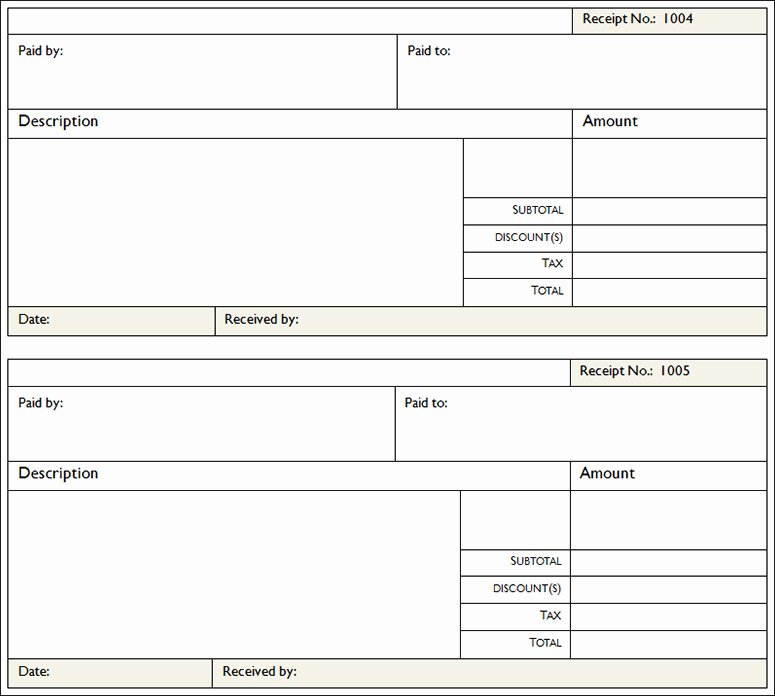Viewport: 775px width, 696px height.
Task: Click the Discount(s) amount cell of receipt 1004
Action: pos(669,239)
